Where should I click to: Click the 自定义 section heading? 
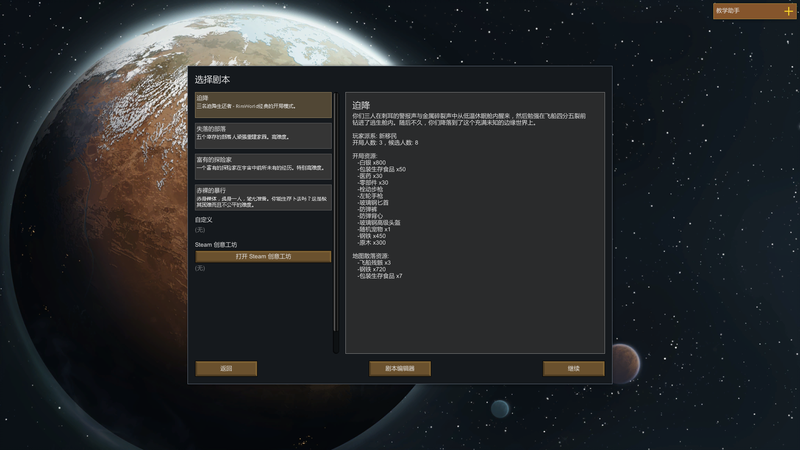click(204, 220)
